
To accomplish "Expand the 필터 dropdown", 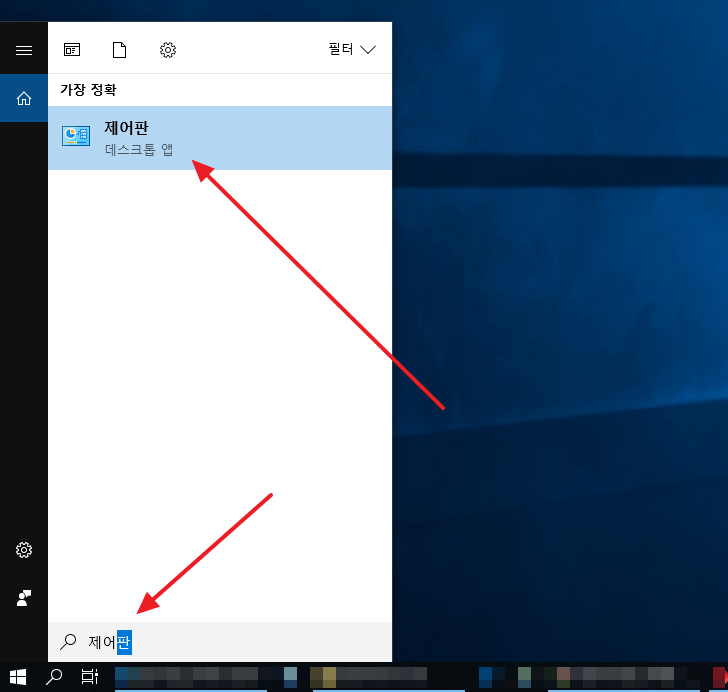I will pos(352,49).
